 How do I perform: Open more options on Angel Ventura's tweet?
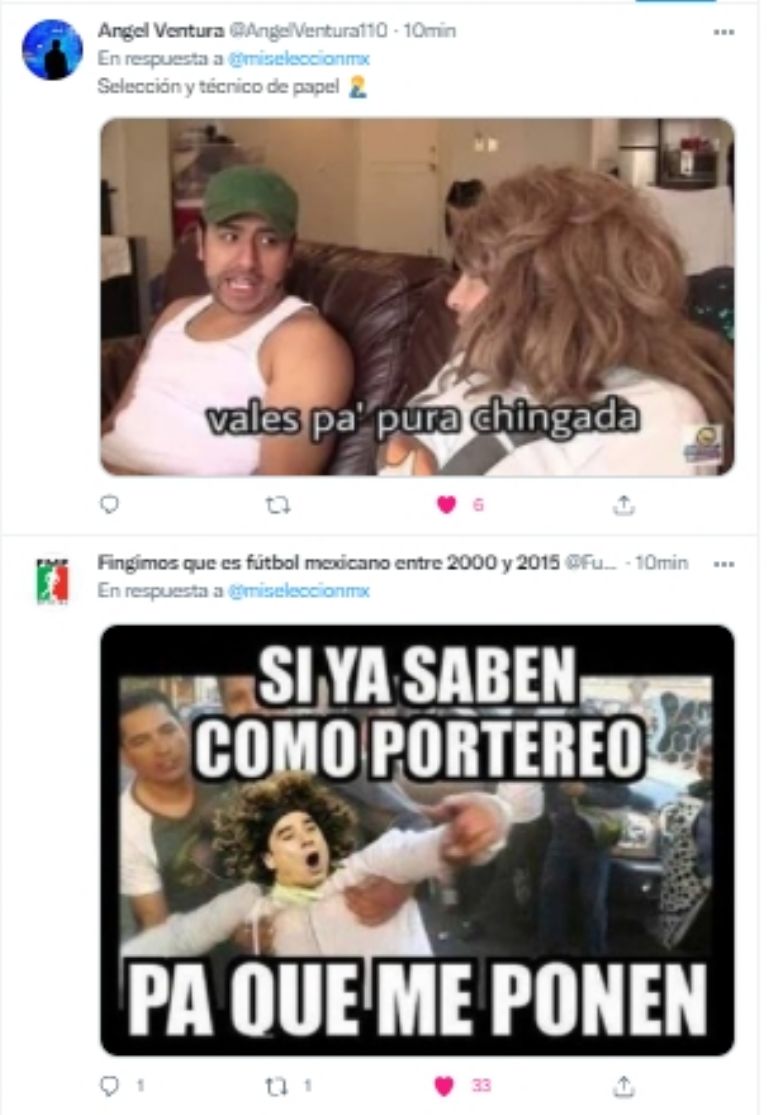pos(723,32)
